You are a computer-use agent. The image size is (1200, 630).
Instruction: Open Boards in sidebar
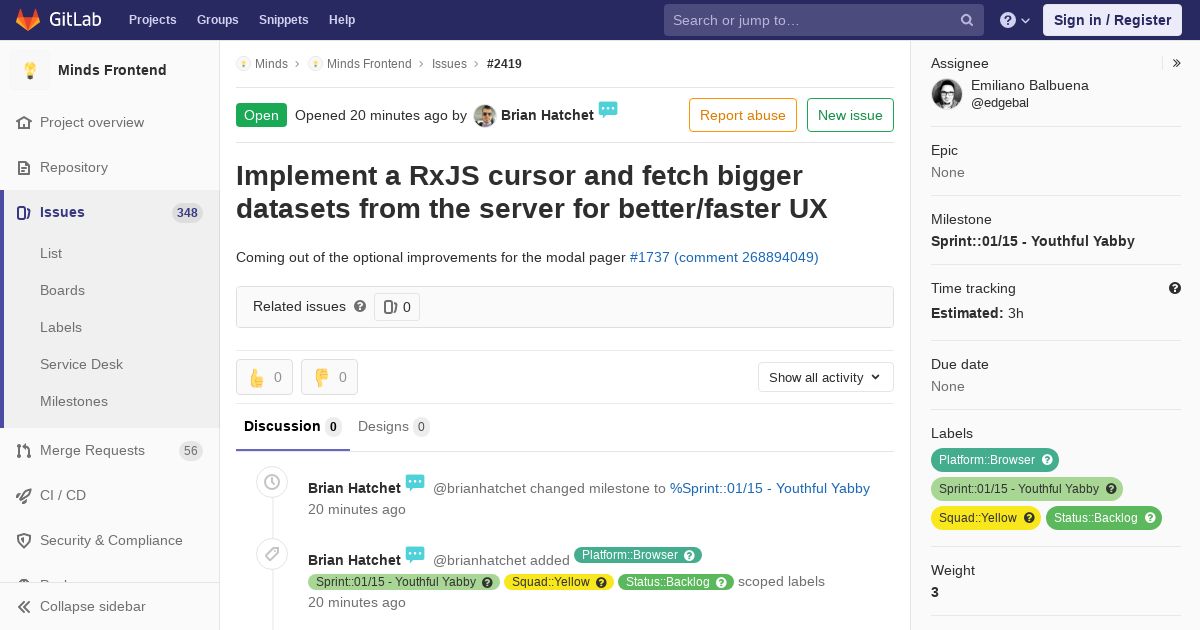62,290
